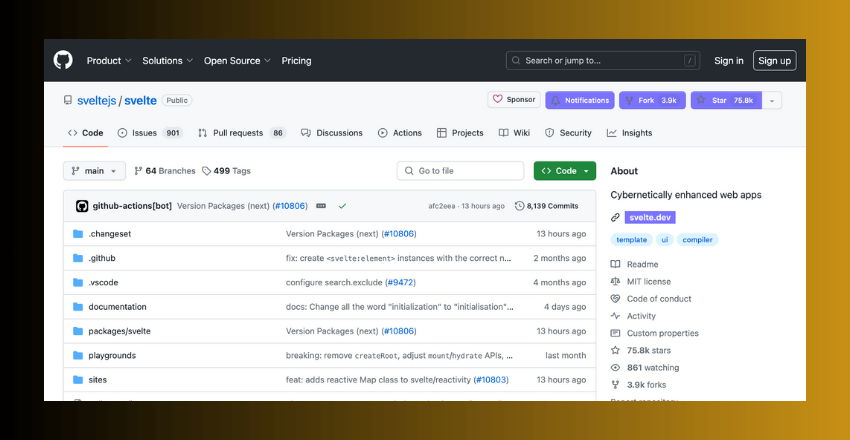Click the Go to file search field

460,171
